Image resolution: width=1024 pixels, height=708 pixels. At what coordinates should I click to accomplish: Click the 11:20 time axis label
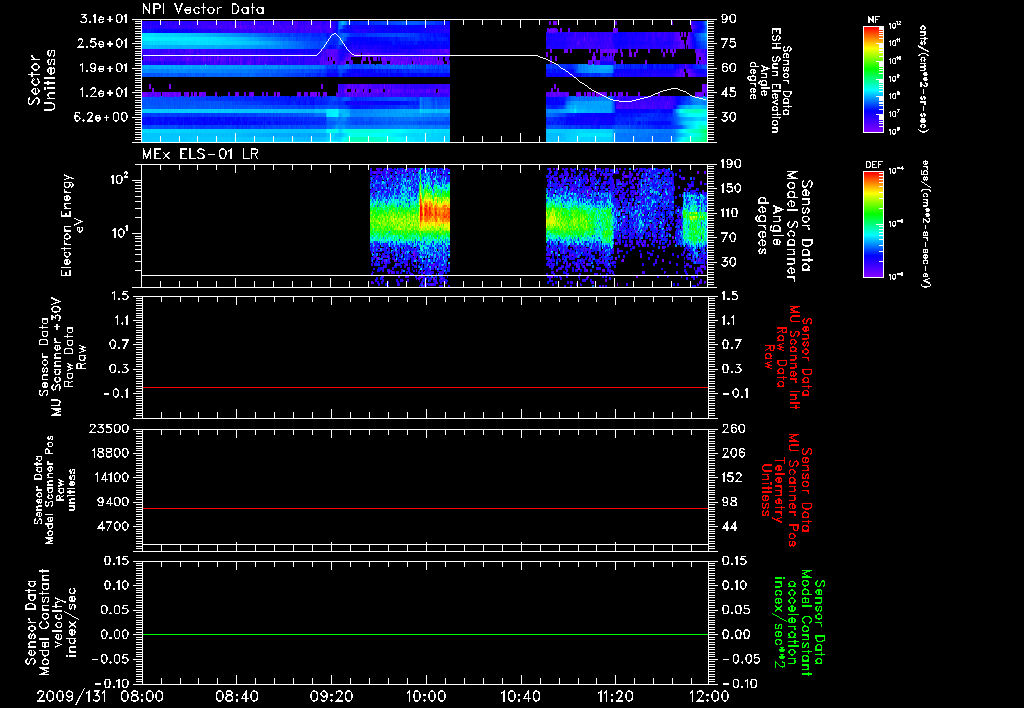(x=615, y=696)
